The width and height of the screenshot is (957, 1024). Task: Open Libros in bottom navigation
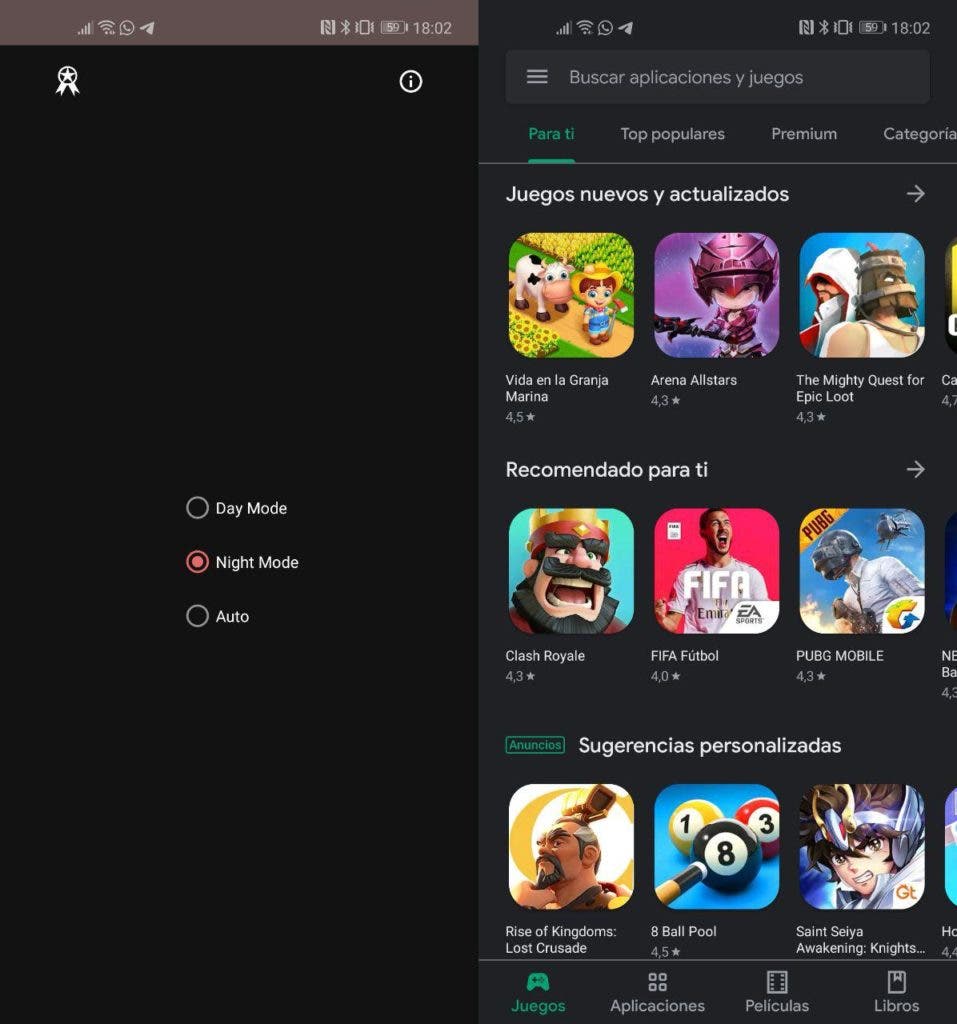(896, 992)
